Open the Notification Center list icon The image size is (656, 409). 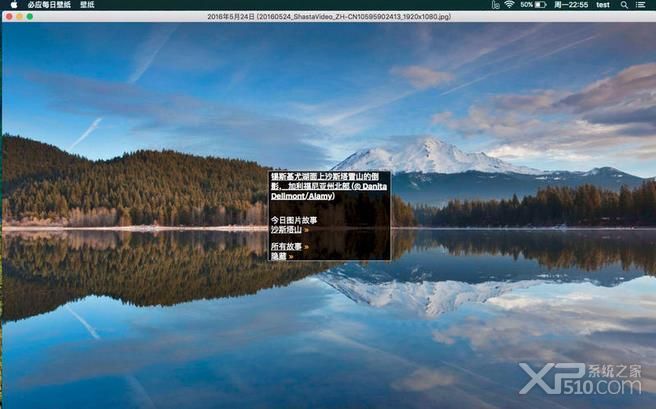[x=641, y=5]
